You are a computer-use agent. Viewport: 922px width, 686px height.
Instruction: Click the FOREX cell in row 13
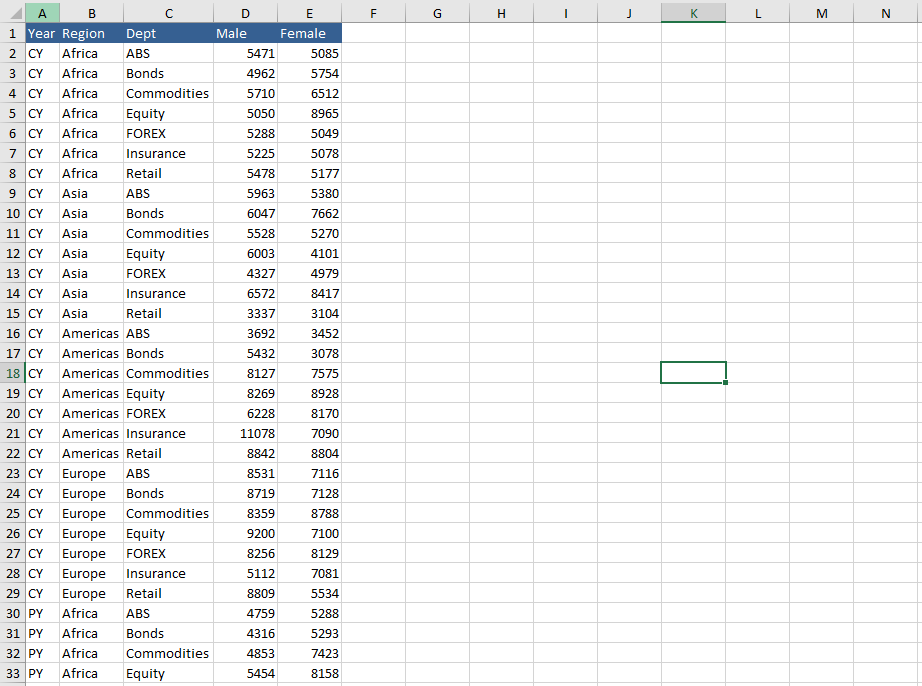[x=167, y=273]
